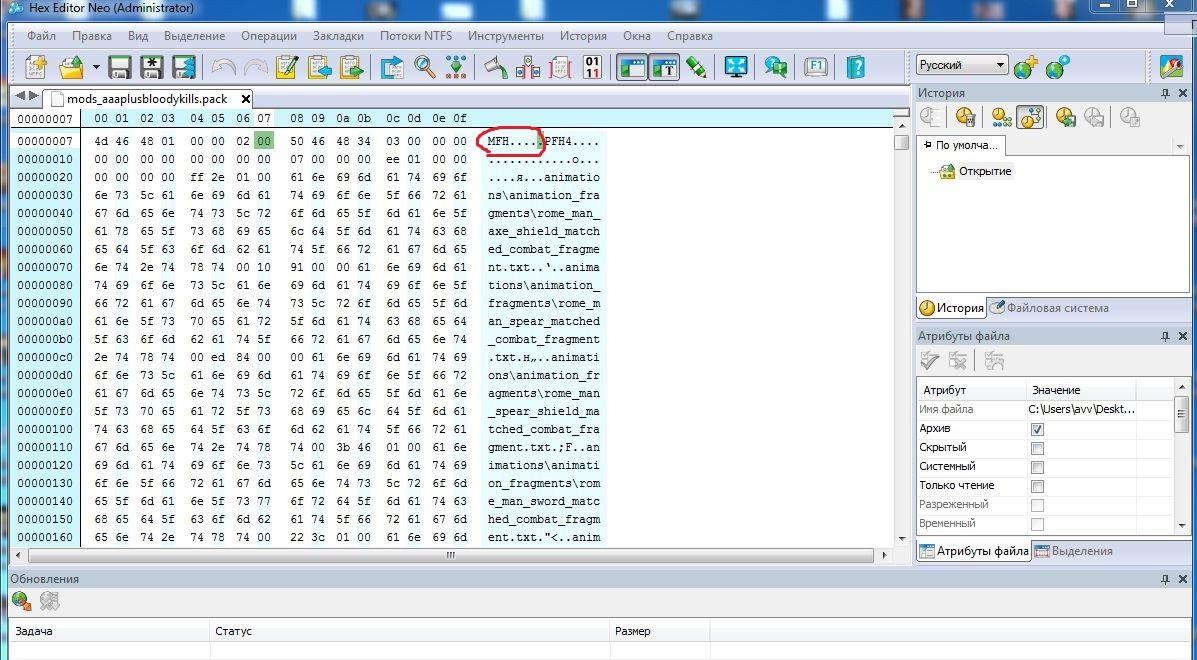Open the Русский language dropdown
The width and height of the screenshot is (1197, 660).
[x=961, y=65]
